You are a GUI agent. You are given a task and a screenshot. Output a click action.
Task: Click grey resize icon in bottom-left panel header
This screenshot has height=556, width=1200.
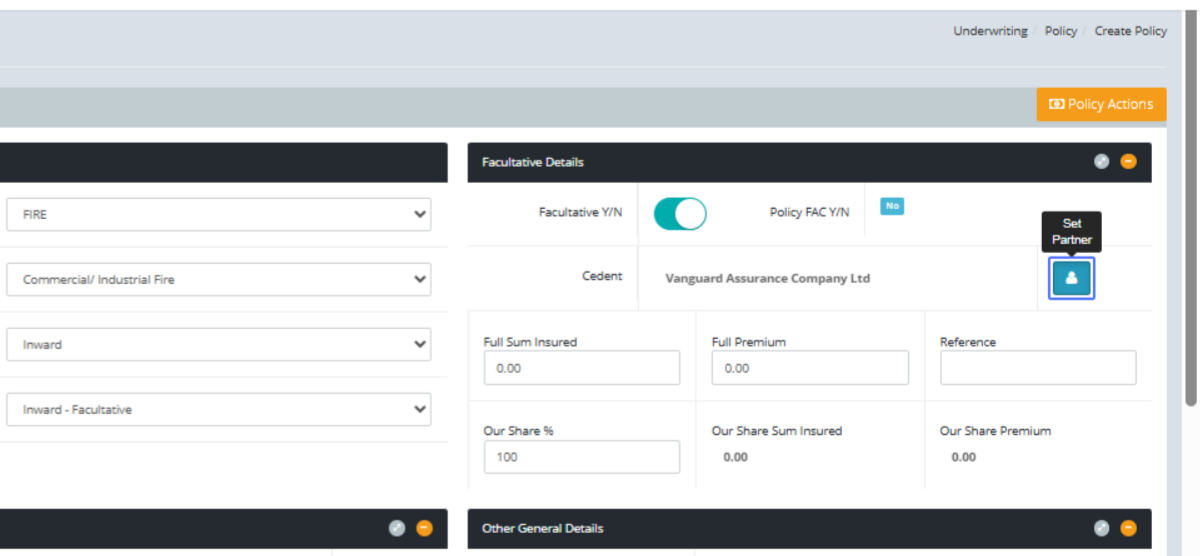coord(397,528)
